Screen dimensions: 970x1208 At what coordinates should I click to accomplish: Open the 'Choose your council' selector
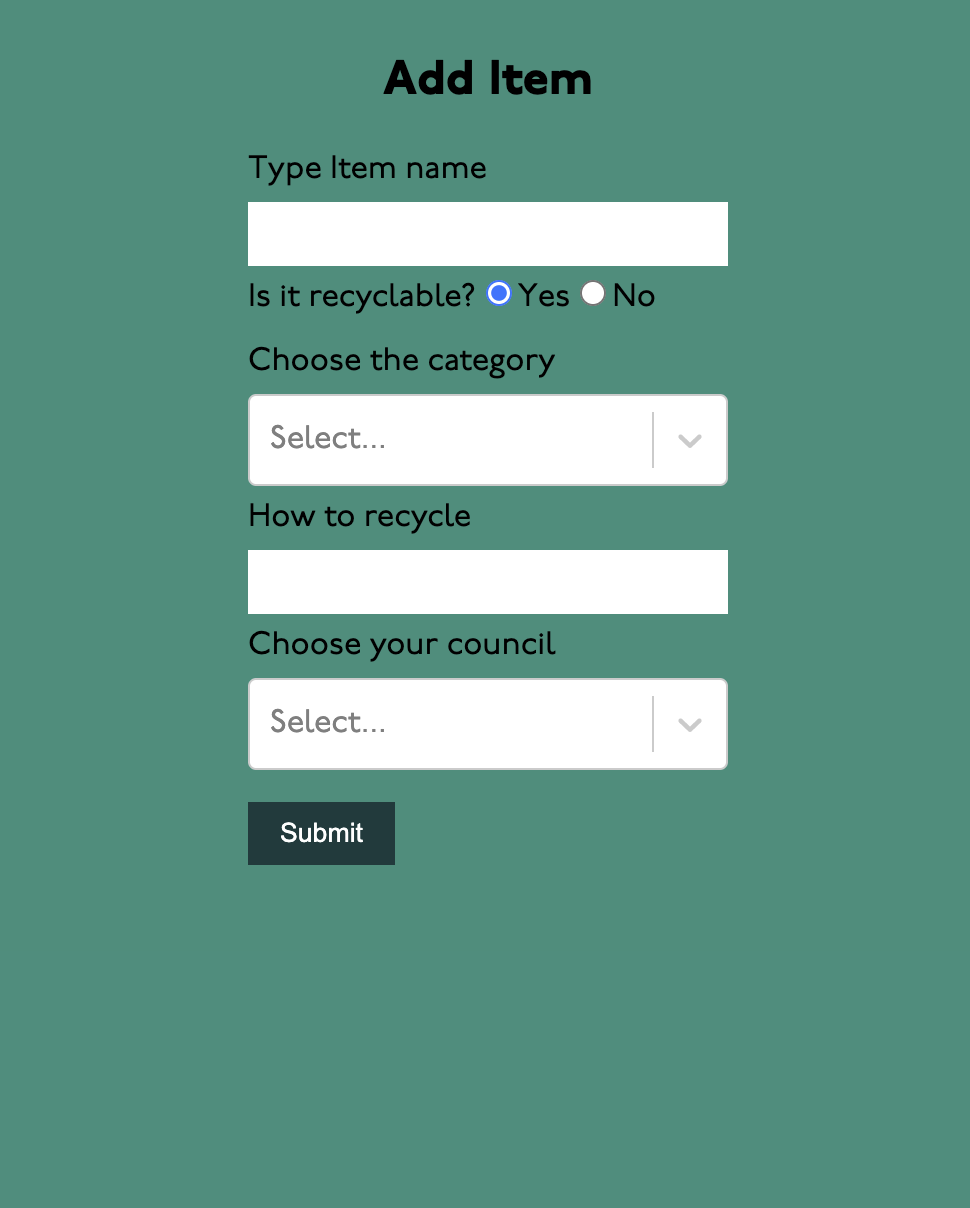point(450,723)
